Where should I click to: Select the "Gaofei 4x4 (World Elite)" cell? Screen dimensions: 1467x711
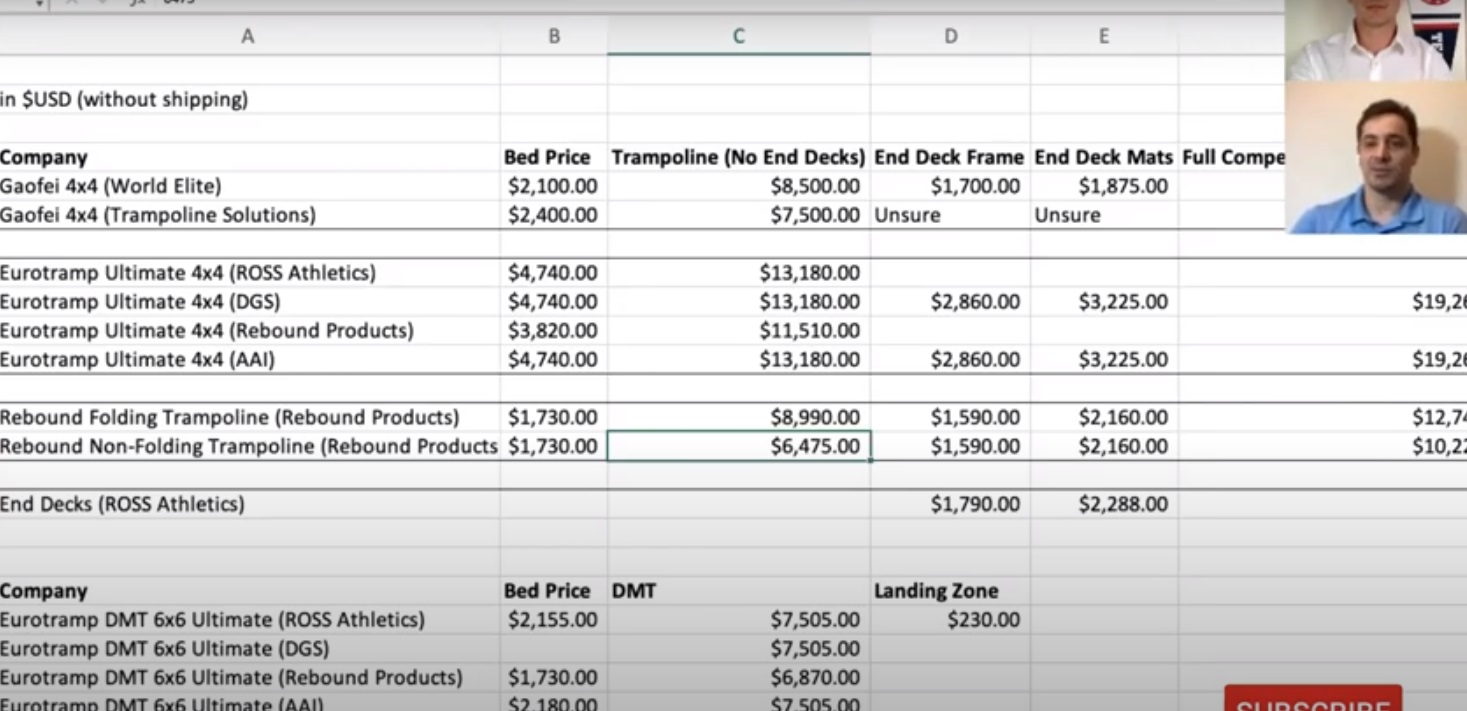pyautogui.click(x=250, y=186)
